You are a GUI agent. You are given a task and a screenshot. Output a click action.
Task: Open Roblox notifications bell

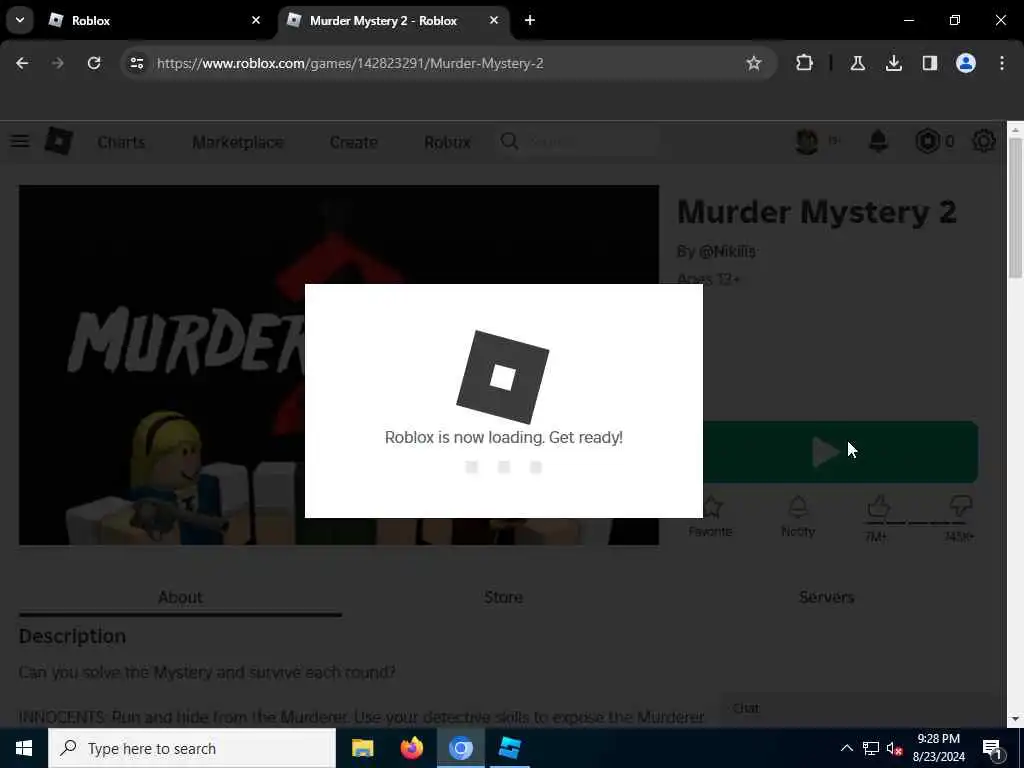coord(878,141)
